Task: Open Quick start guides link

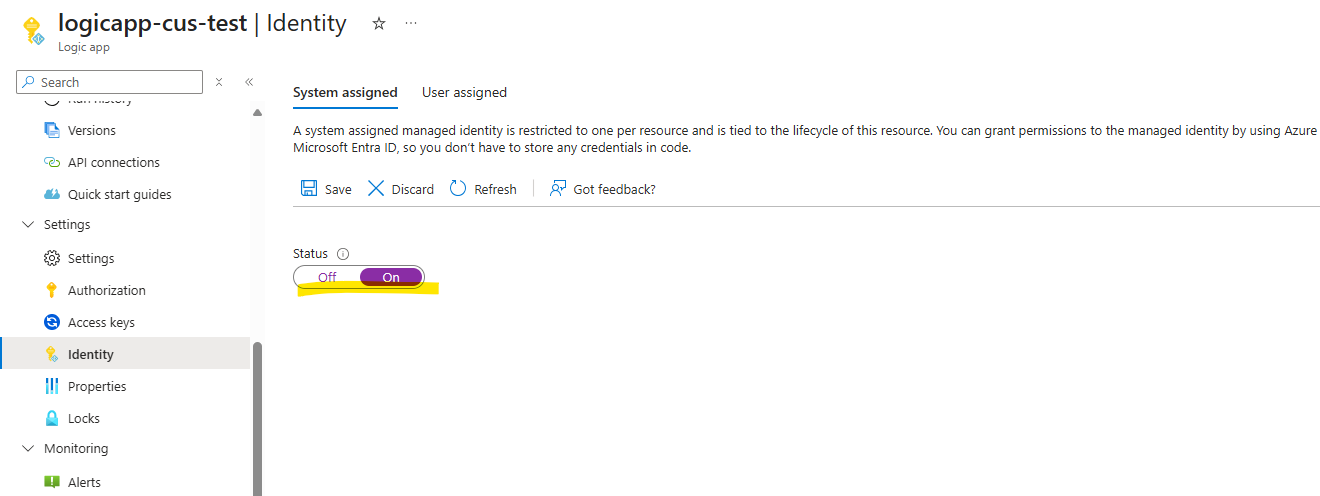Action: pos(119,194)
